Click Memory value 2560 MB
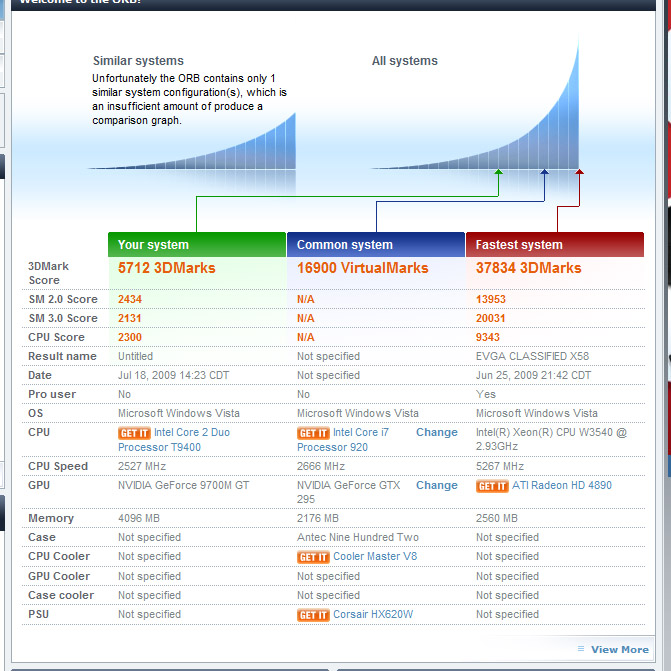The image size is (671, 671). point(496,518)
